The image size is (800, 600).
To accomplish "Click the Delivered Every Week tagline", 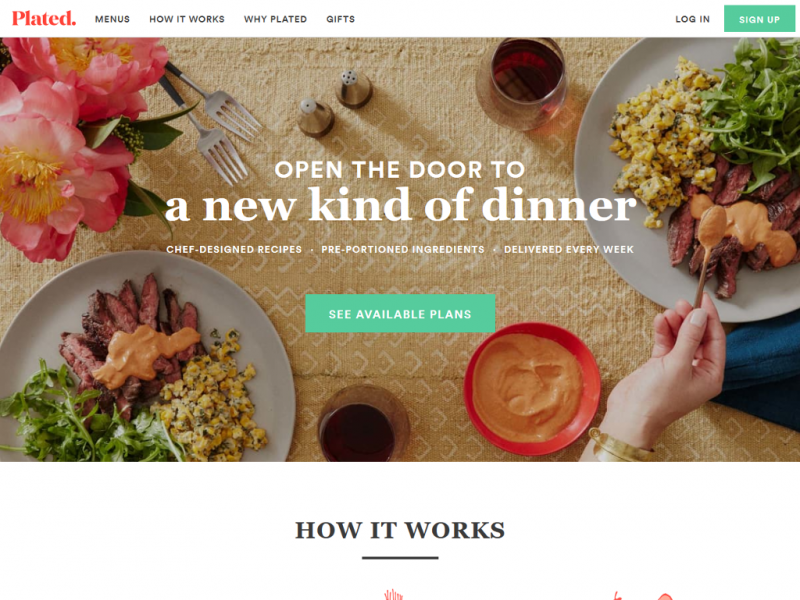I will click(x=569, y=249).
